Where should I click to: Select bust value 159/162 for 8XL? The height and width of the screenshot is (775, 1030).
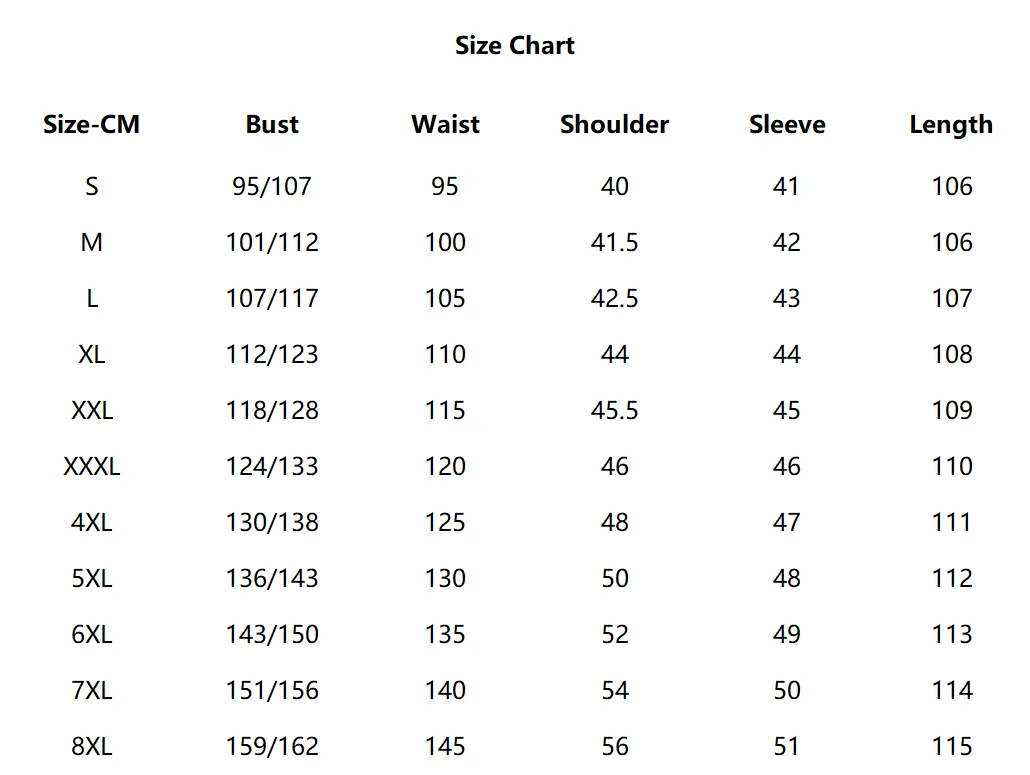point(272,746)
